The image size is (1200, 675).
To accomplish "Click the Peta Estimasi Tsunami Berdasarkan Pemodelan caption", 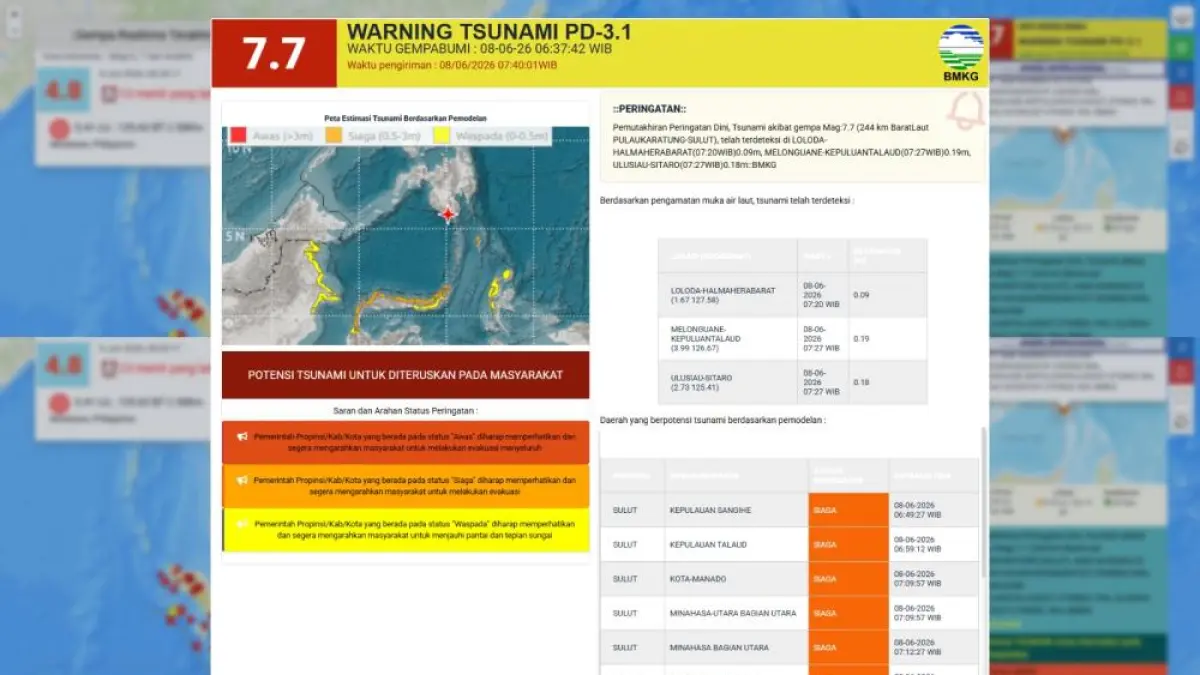I will (x=404, y=117).
